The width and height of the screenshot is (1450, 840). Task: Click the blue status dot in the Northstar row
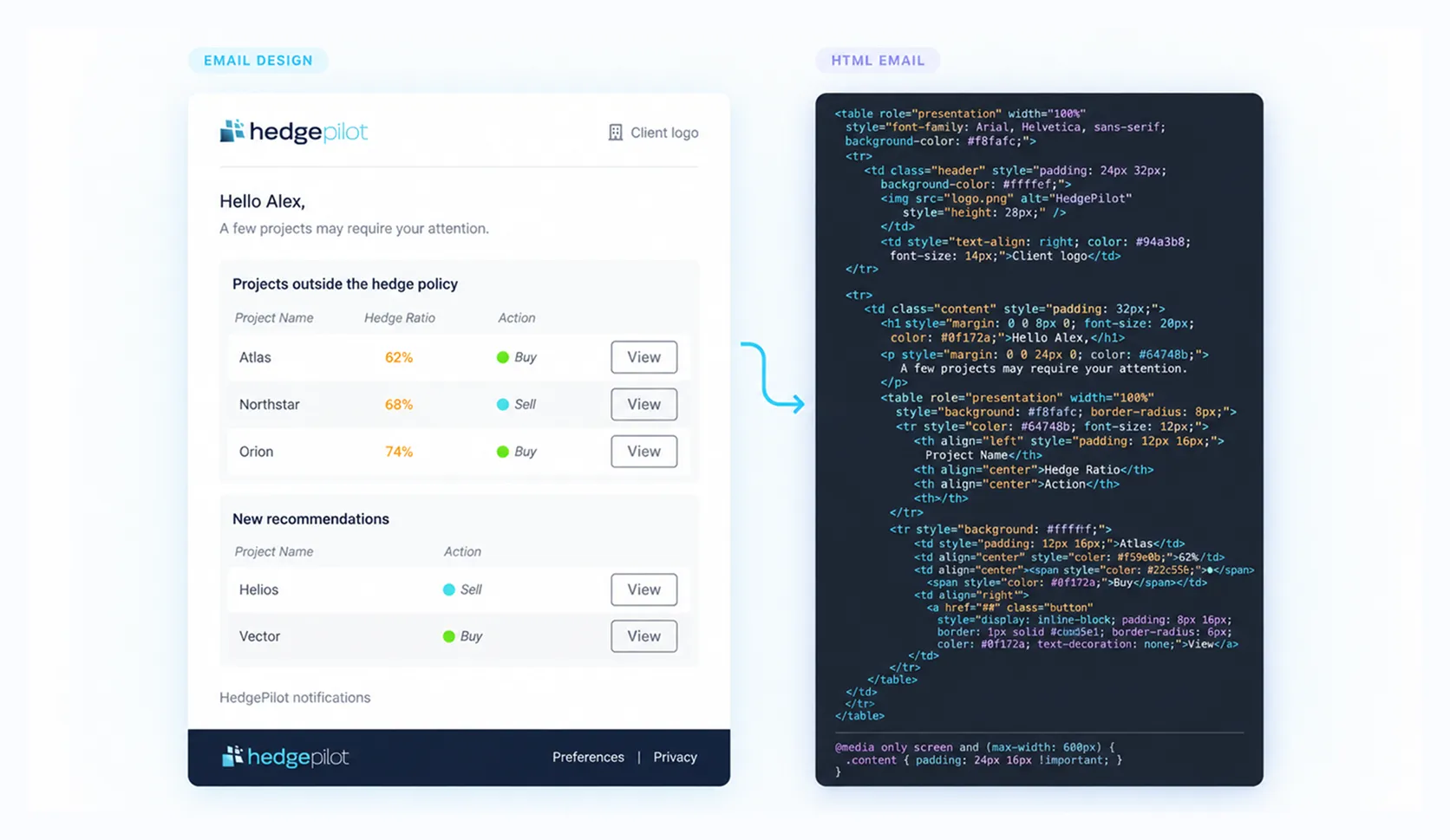502,404
